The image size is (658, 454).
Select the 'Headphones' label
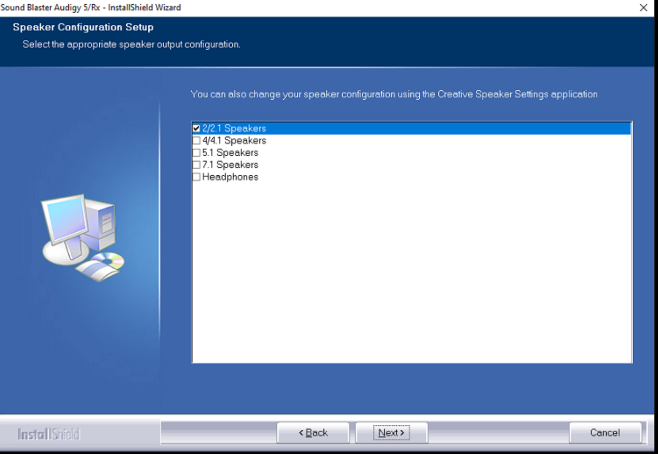pyautogui.click(x=230, y=177)
